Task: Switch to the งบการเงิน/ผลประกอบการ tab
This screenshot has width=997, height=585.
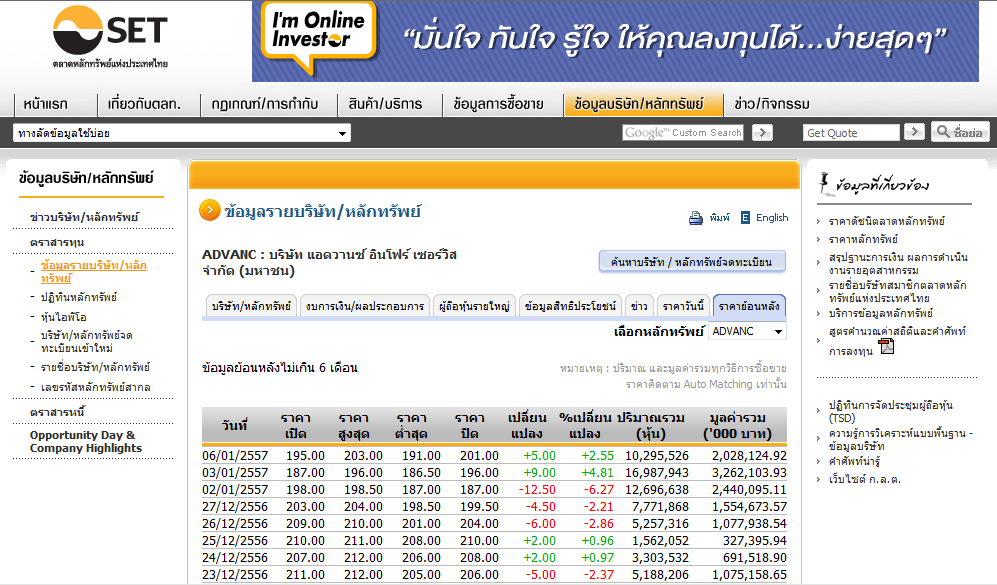Action: click(364, 306)
